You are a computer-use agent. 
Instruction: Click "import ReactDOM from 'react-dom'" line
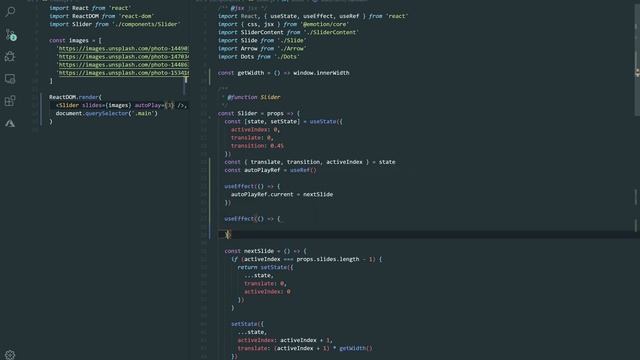tap(101, 16)
